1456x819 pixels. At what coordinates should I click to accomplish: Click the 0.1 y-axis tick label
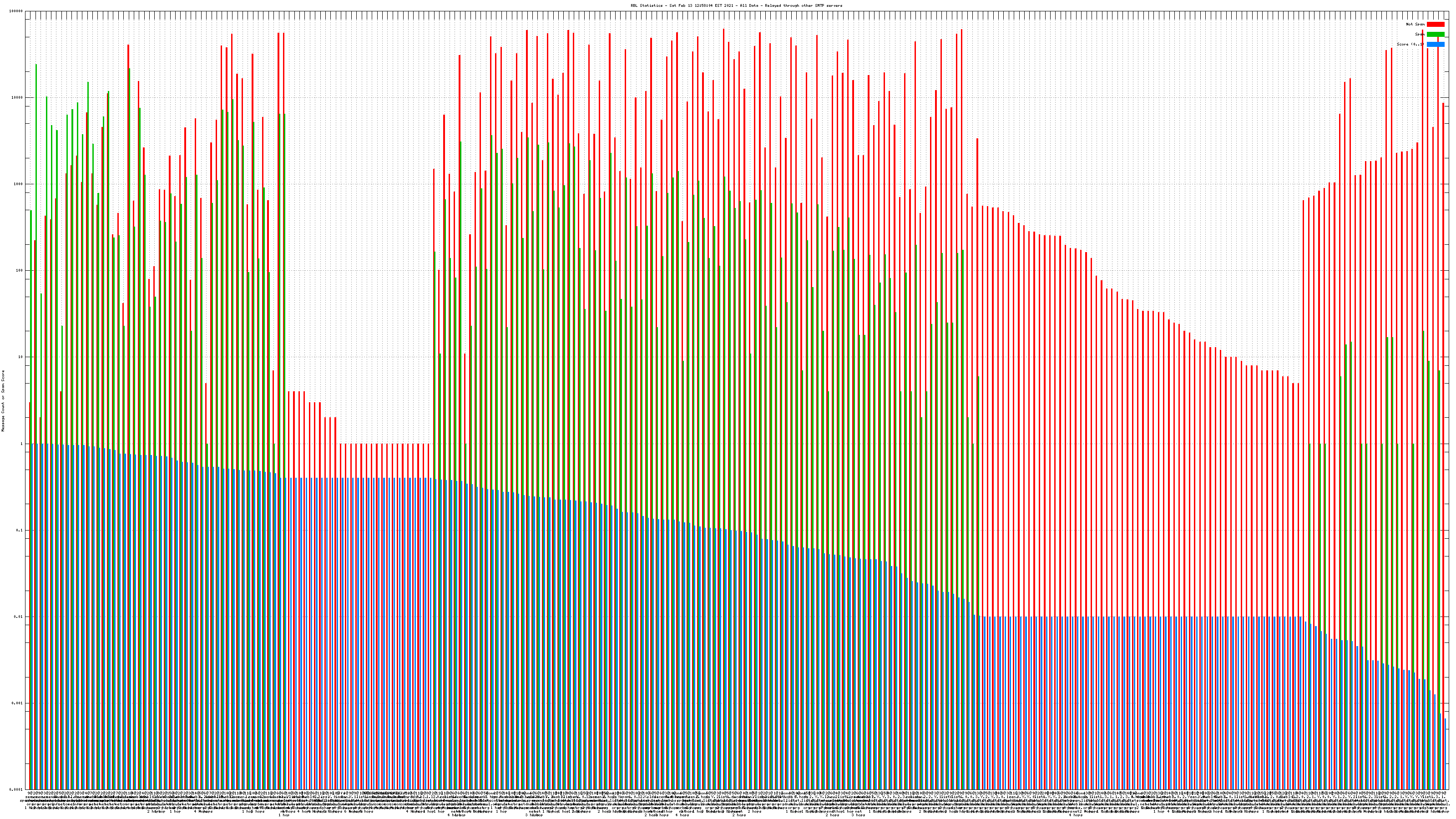point(20,530)
